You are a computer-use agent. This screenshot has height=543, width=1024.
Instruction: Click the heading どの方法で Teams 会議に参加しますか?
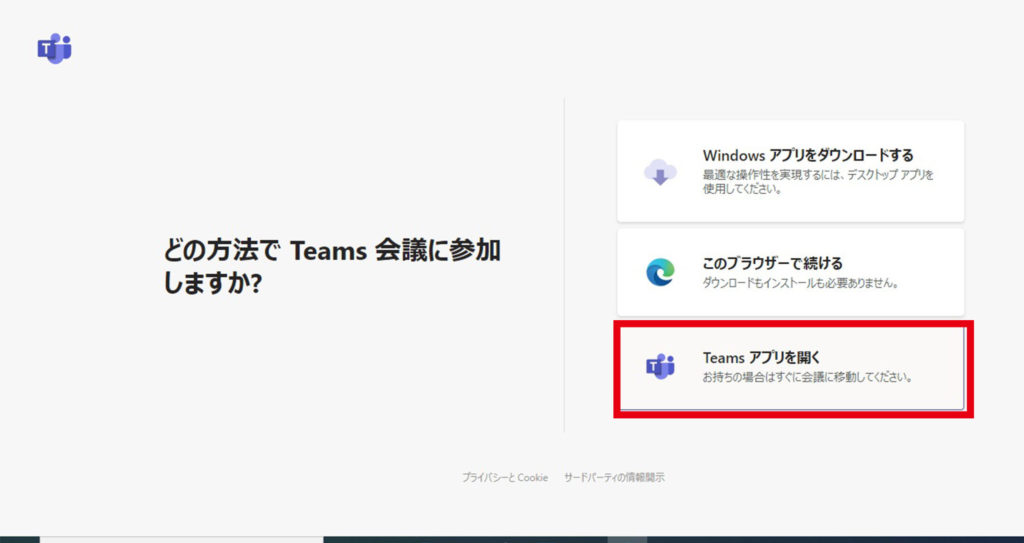[332, 267]
